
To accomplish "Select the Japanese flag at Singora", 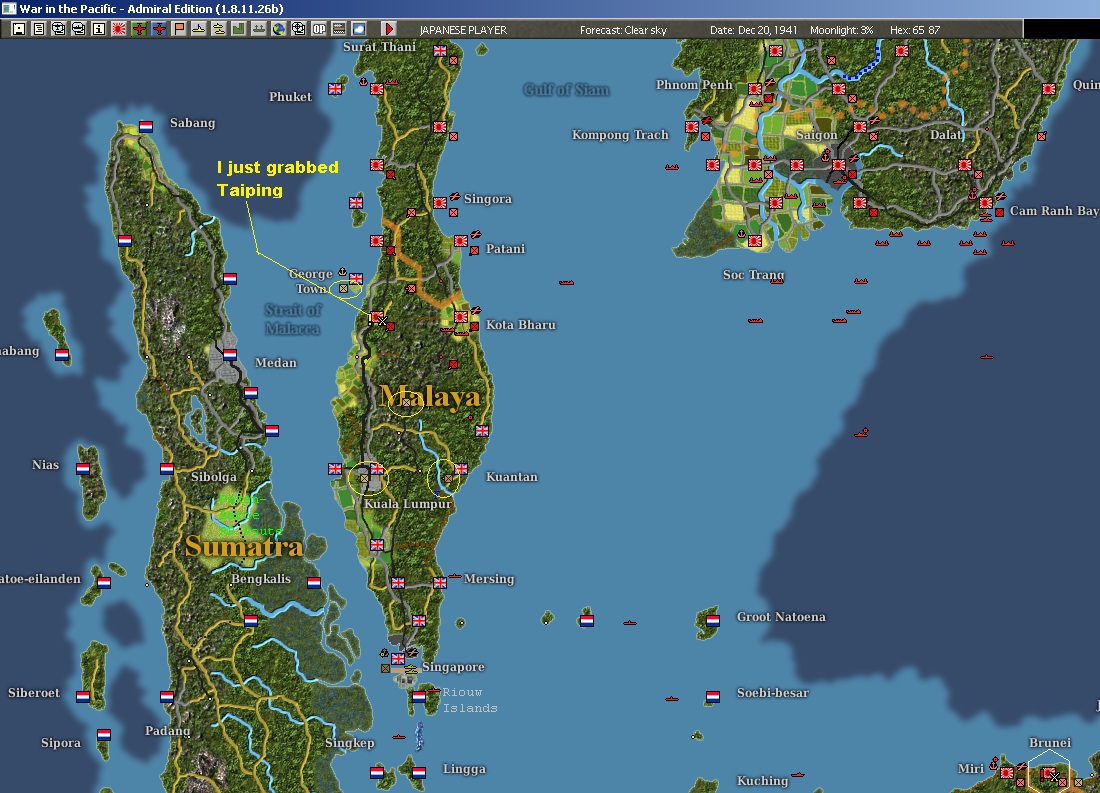I will click(440, 203).
